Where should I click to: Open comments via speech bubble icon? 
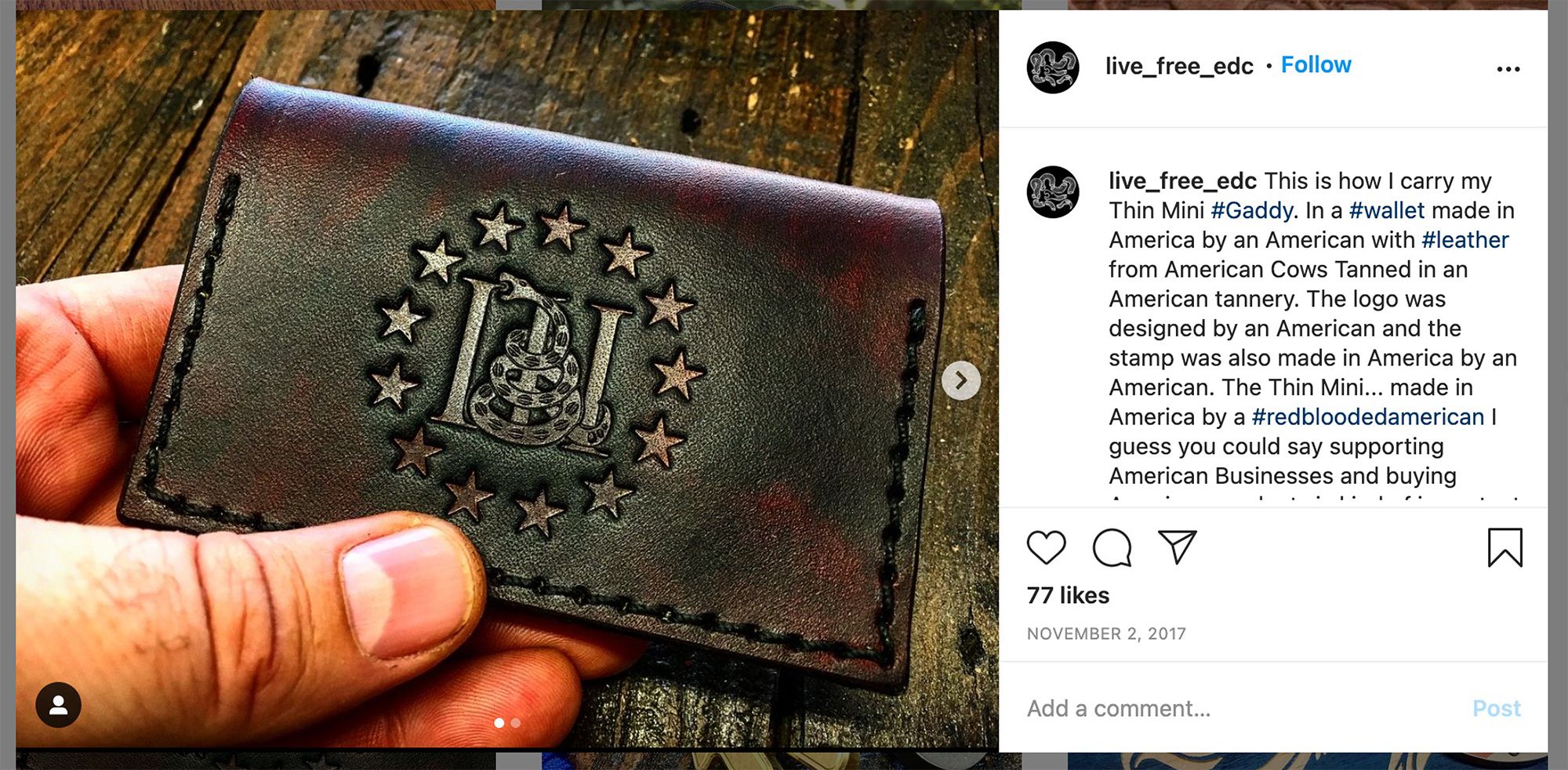(x=1112, y=547)
